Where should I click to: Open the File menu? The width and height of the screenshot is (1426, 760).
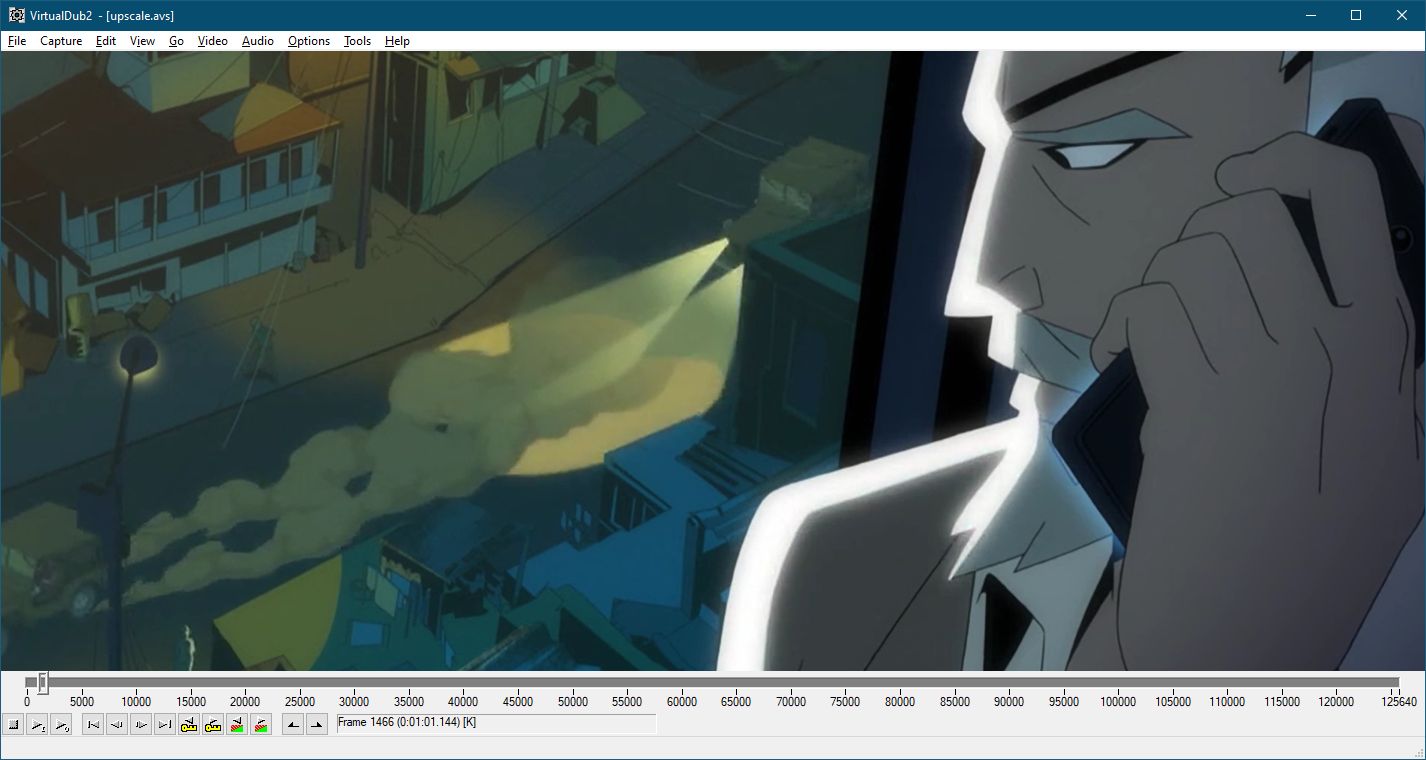[17, 41]
